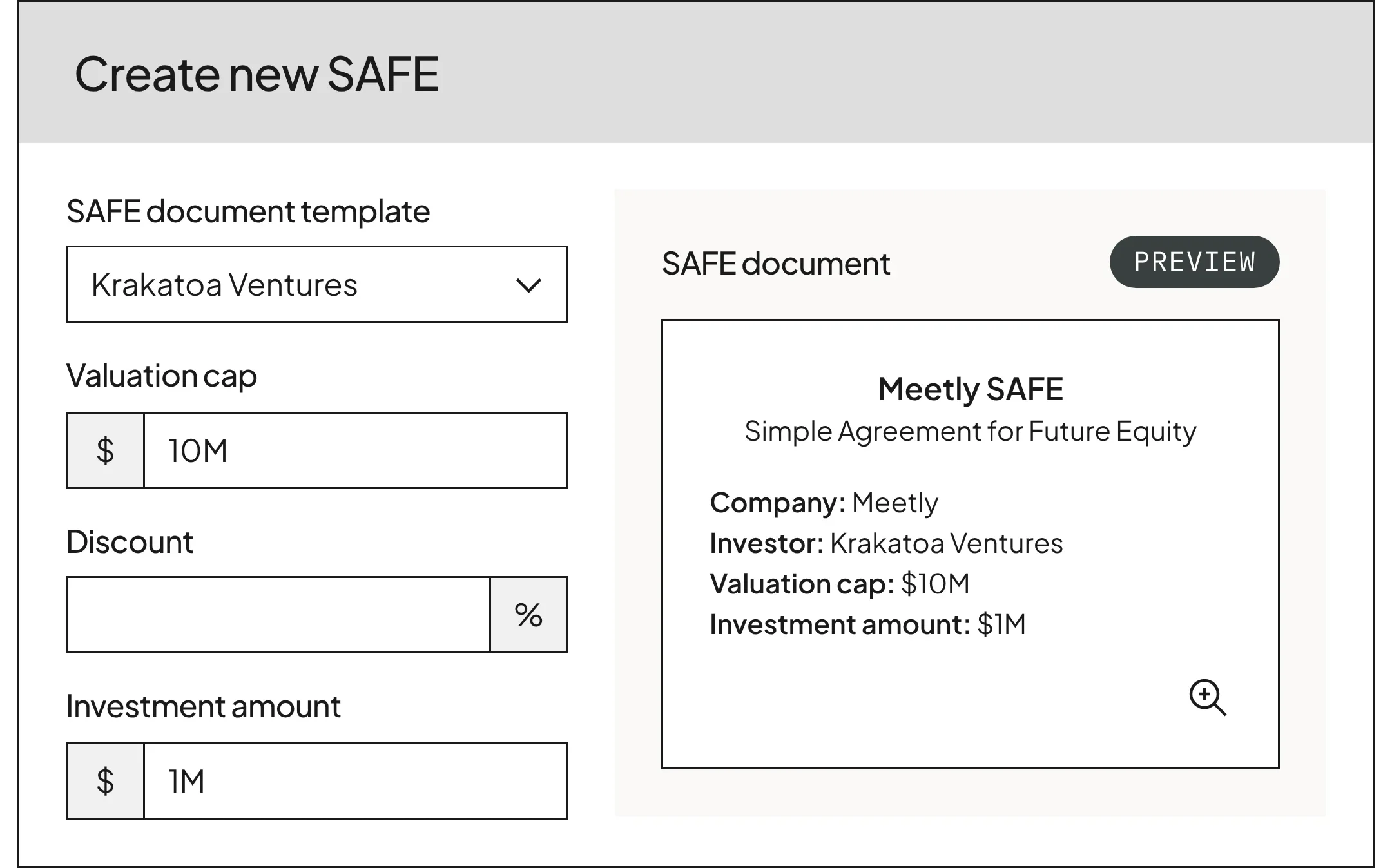This screenshot has height=868, width=1392.
Task: Click the percent symbol beside Discount
Action: 528,615
